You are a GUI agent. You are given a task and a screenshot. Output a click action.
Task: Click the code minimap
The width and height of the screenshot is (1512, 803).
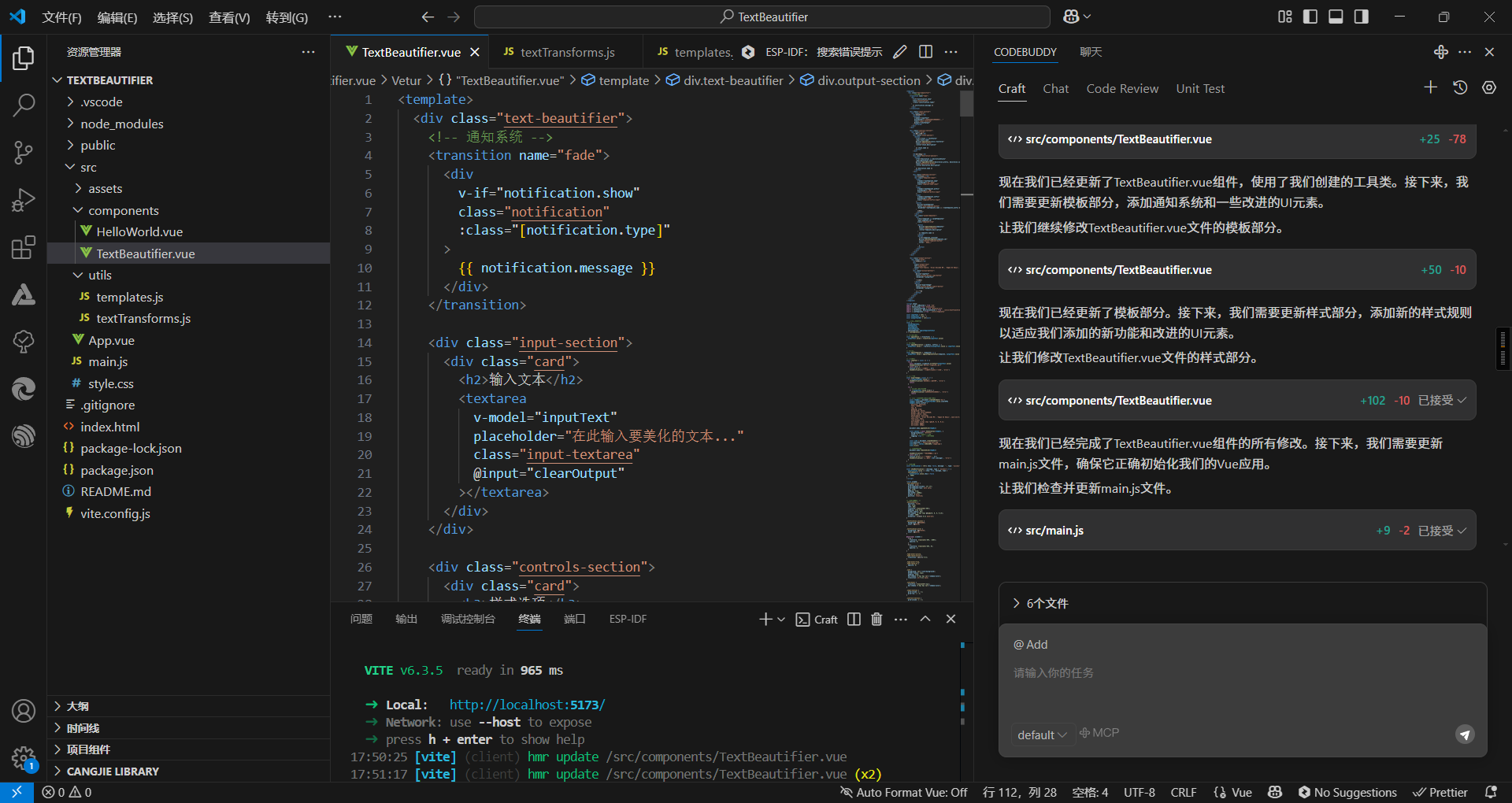(932, 345)
